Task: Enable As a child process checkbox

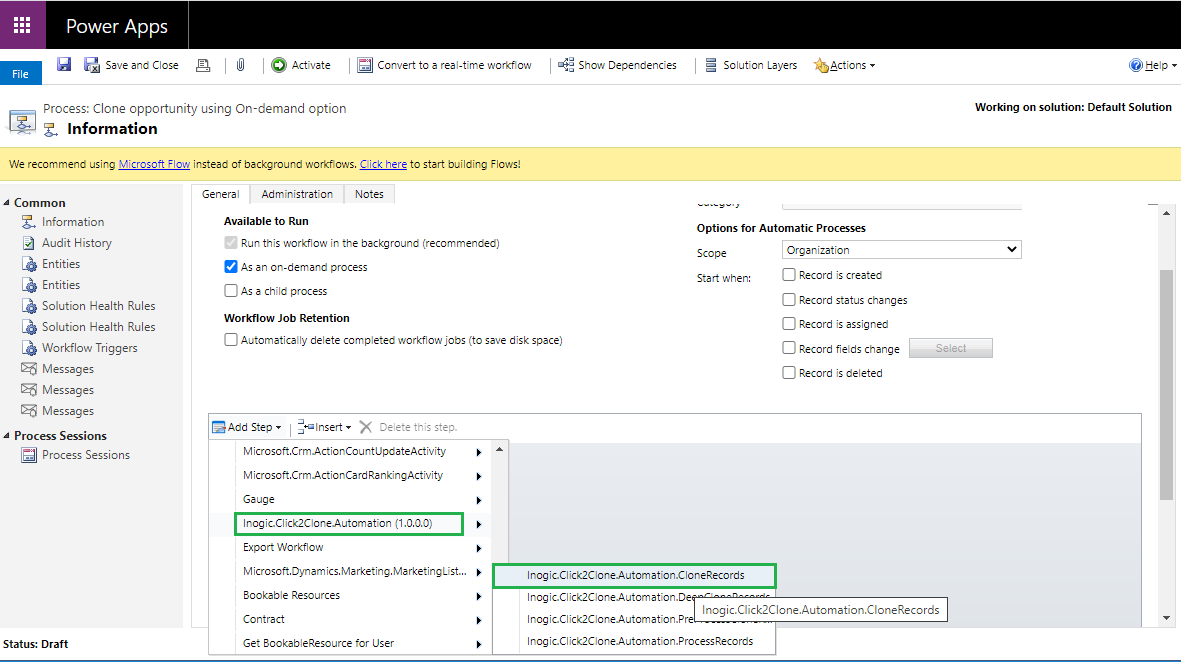Action: (x=231, y=291)
